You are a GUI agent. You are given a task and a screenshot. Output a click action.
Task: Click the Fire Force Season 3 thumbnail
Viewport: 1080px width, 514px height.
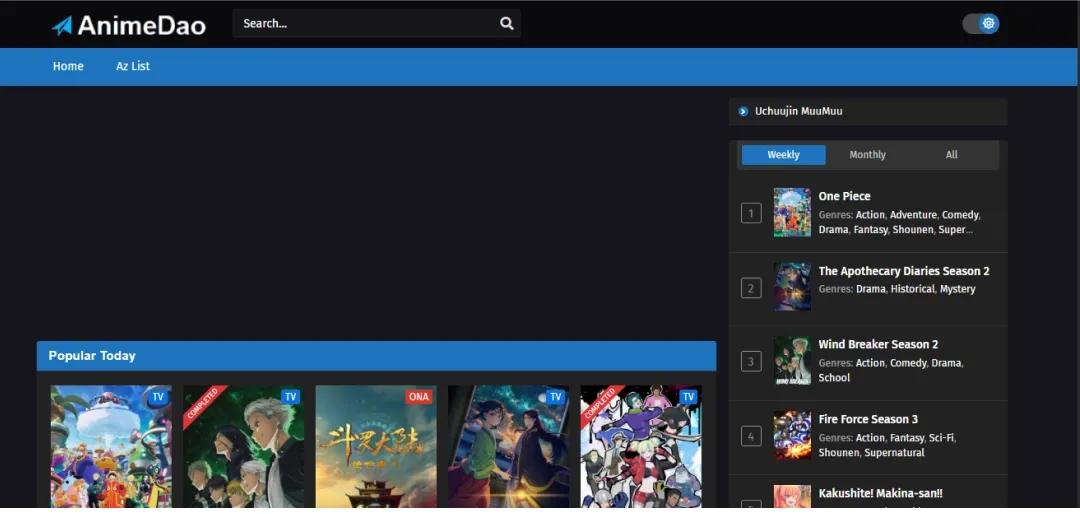tap(792, 435)
